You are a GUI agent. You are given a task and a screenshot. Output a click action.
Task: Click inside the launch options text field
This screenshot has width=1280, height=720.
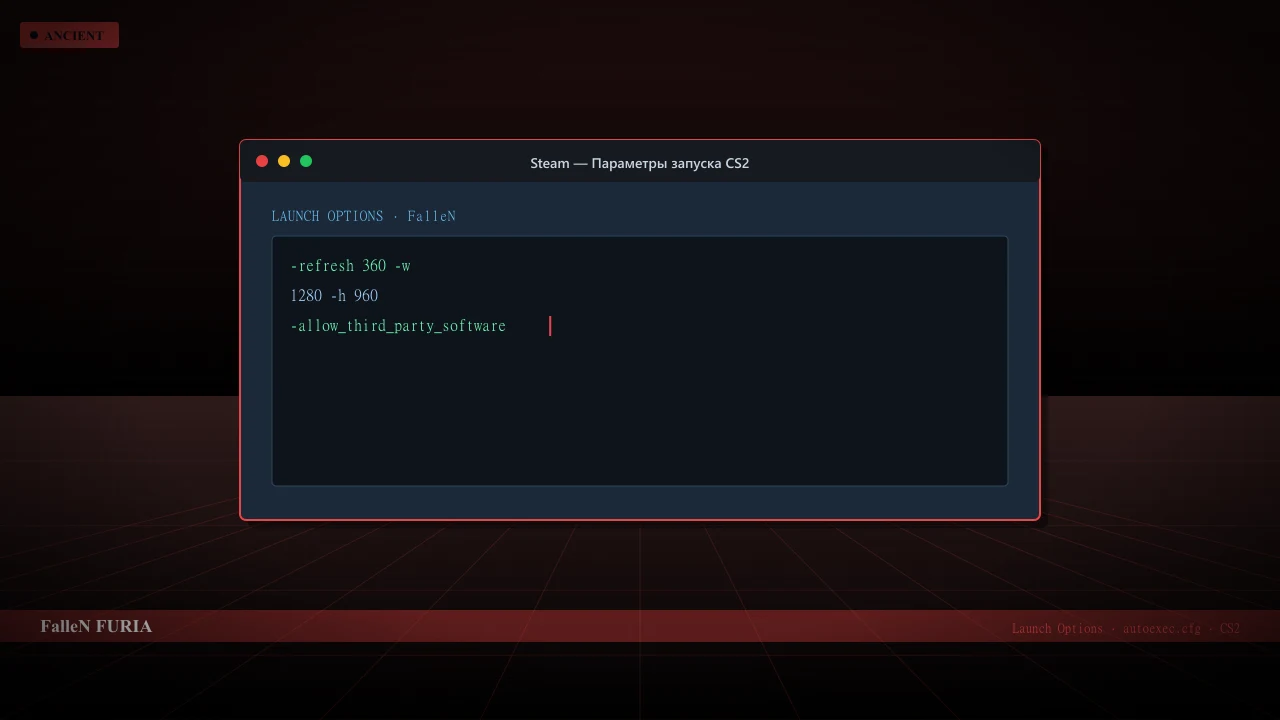coord(640,361)
